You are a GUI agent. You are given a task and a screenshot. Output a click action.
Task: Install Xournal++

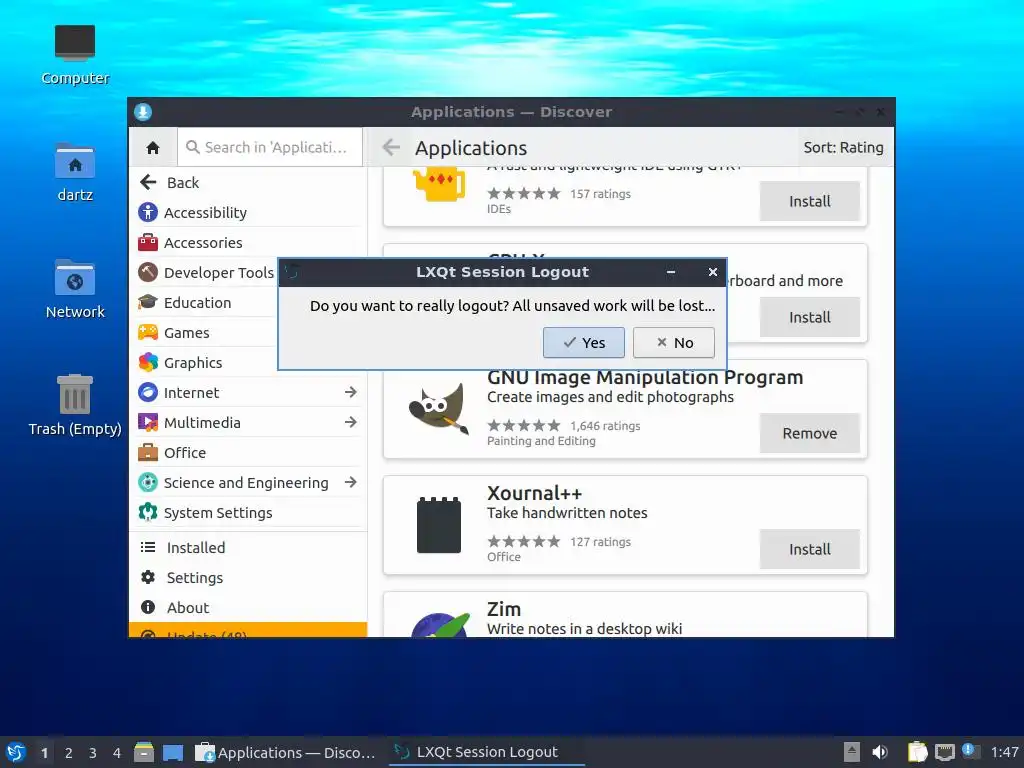point(809,549)
